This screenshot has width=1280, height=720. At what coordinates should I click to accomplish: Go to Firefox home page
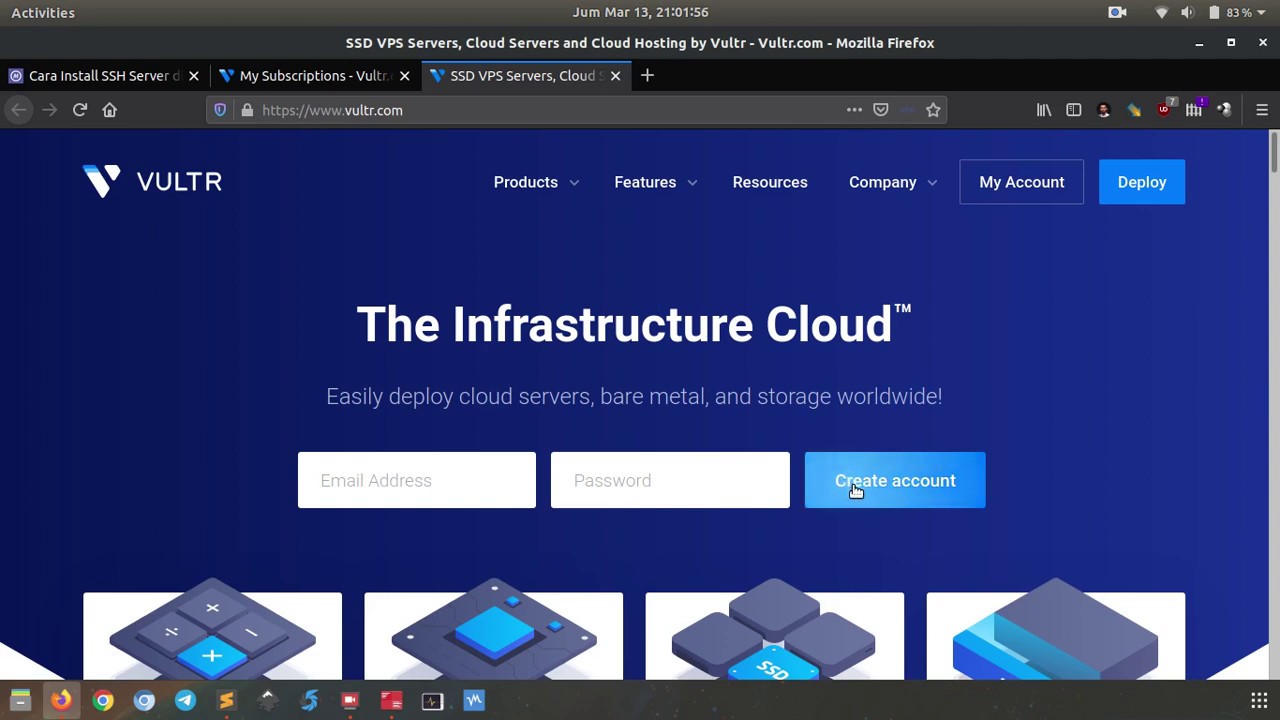pyautogui.click(x=110, y=110)
